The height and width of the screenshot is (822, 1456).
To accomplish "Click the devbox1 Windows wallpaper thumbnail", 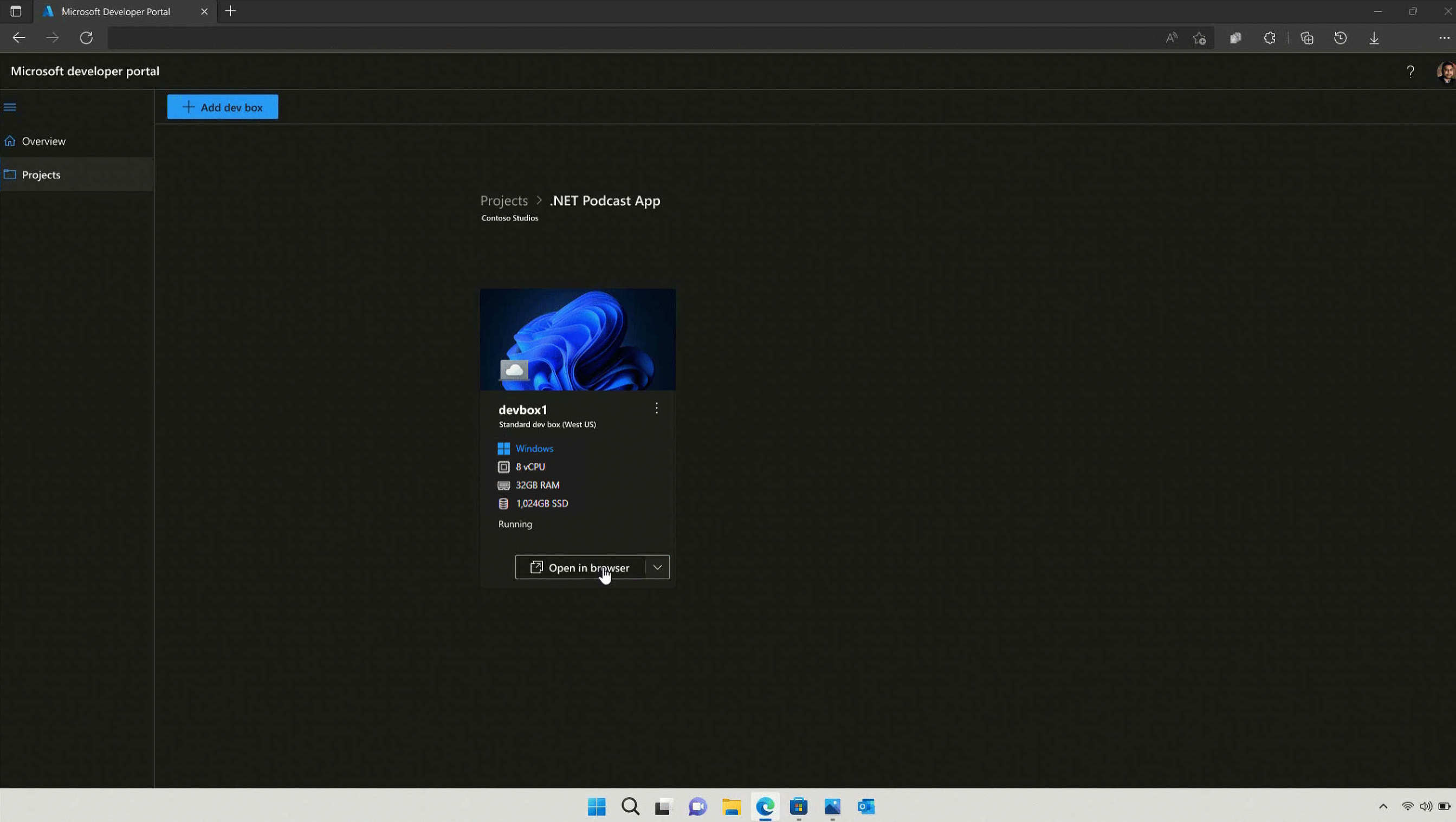I will tap(578, 339).
